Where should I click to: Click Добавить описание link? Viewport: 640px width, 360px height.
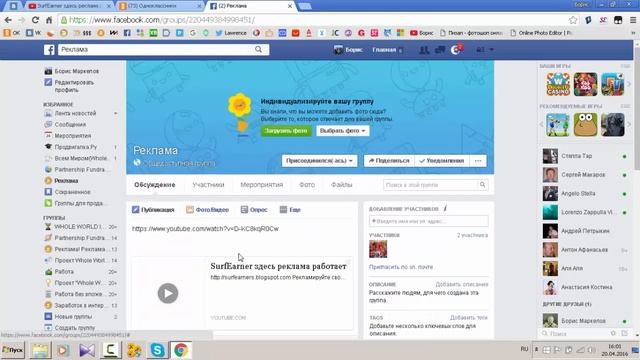click(x=462, y=284)
